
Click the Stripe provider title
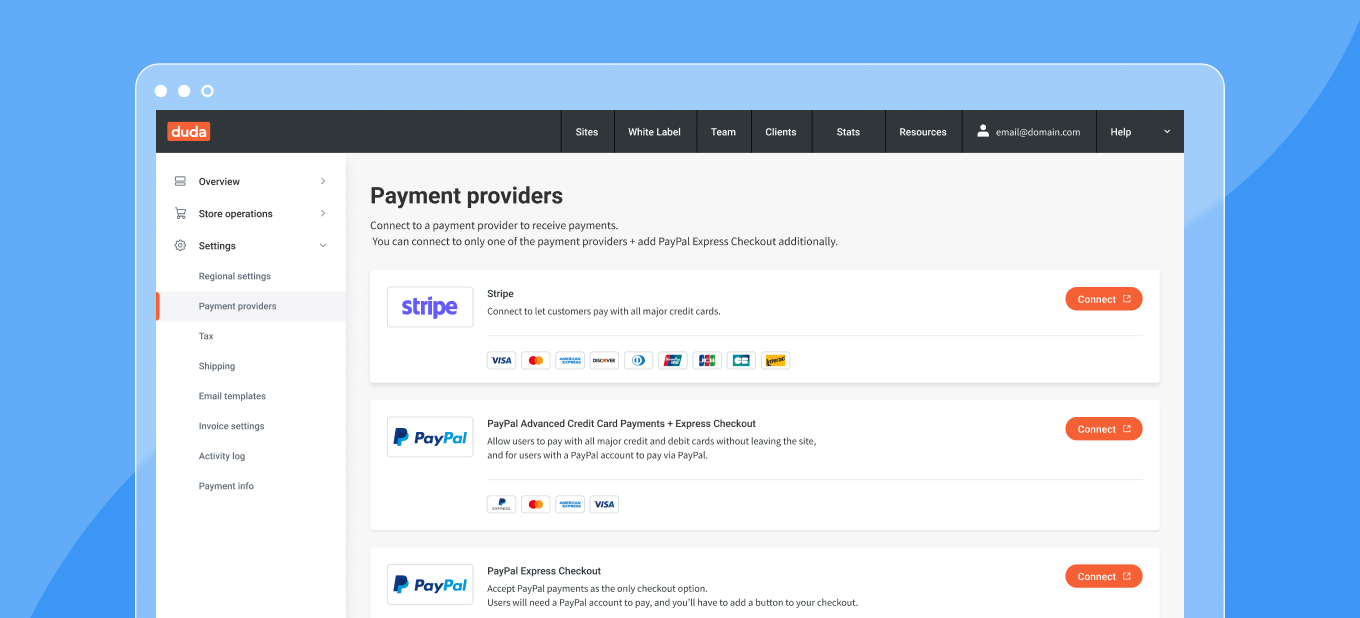500,294
